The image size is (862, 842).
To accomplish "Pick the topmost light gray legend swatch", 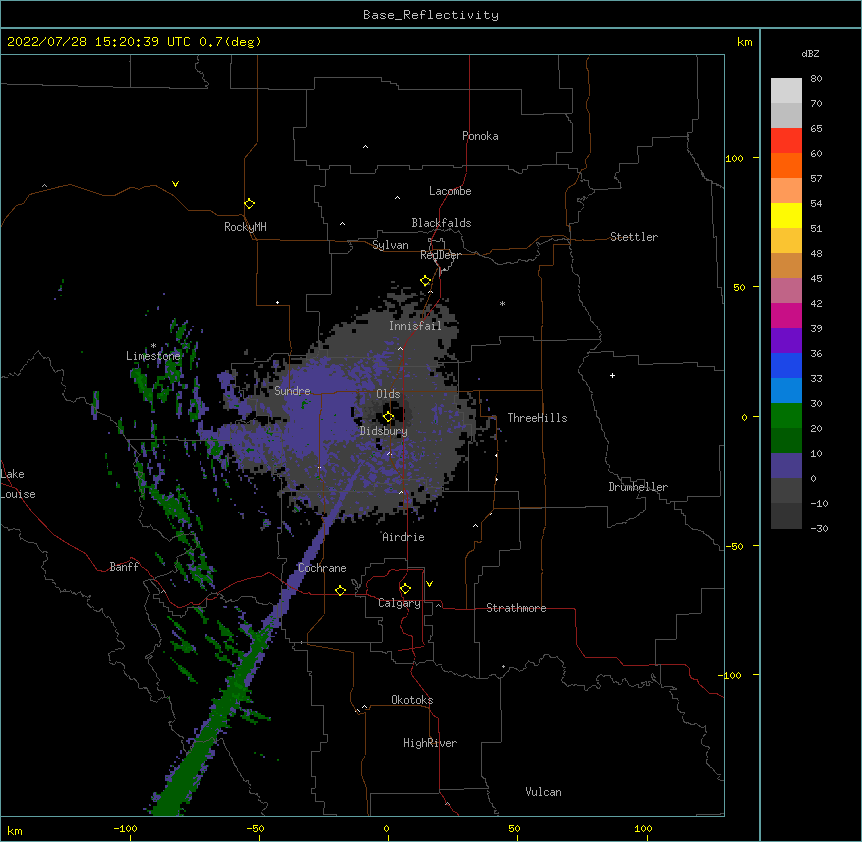I will (786, 91).
